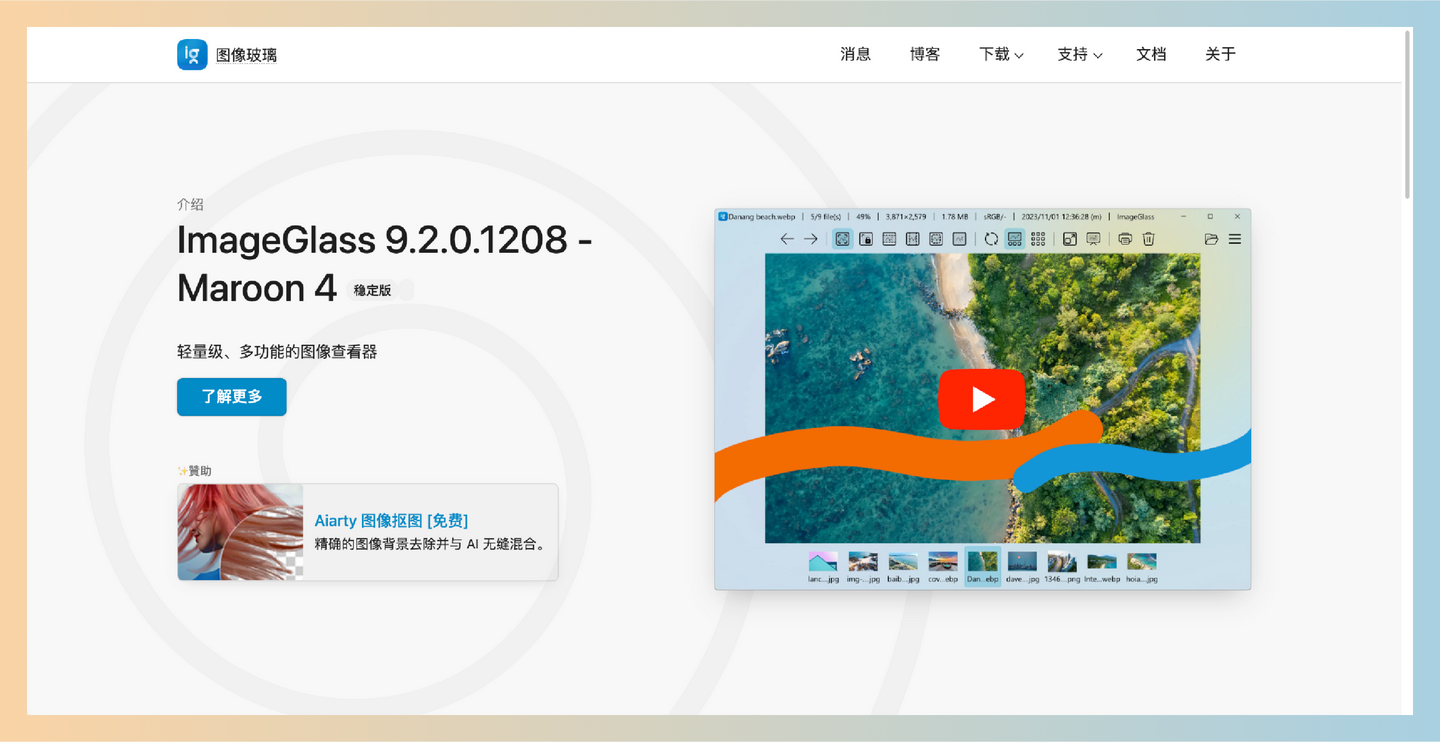Expand the 下载 dropdown menu
The width and height of the screenshot is (1440, 742).
click(x=1001, y=54)
